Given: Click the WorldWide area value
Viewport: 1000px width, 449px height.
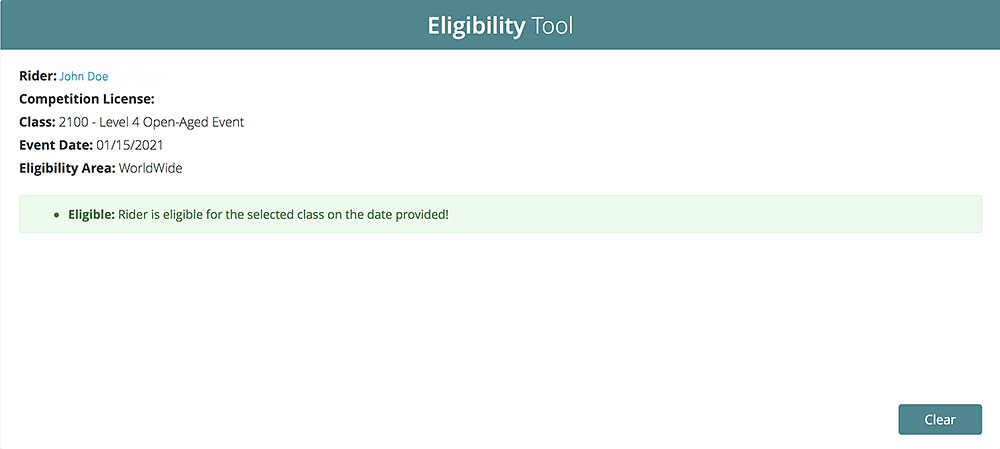Looking at the screenshot, I should point(150,168).
